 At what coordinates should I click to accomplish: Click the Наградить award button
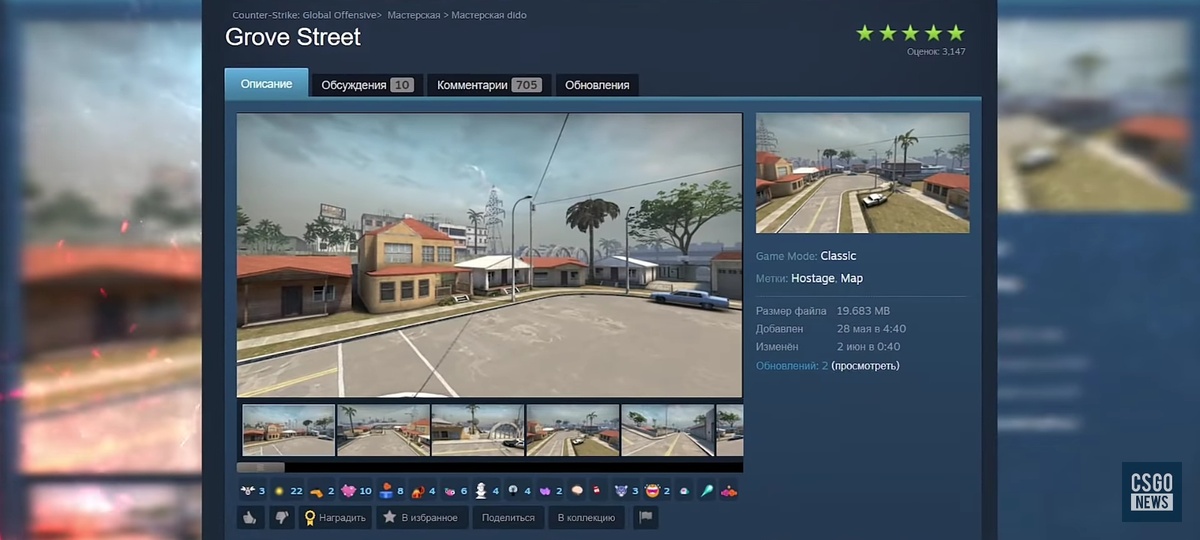click(335, 517)
